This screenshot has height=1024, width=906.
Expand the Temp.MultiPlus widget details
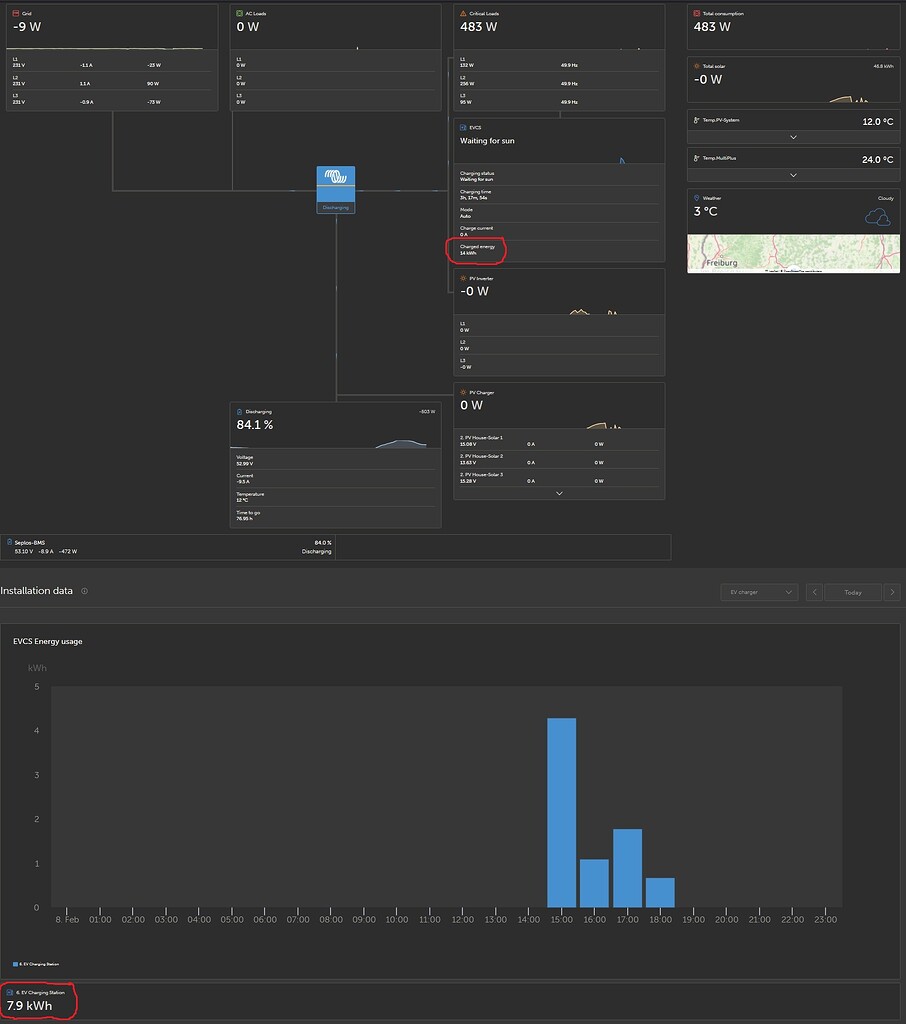click(x=792, y=175)
